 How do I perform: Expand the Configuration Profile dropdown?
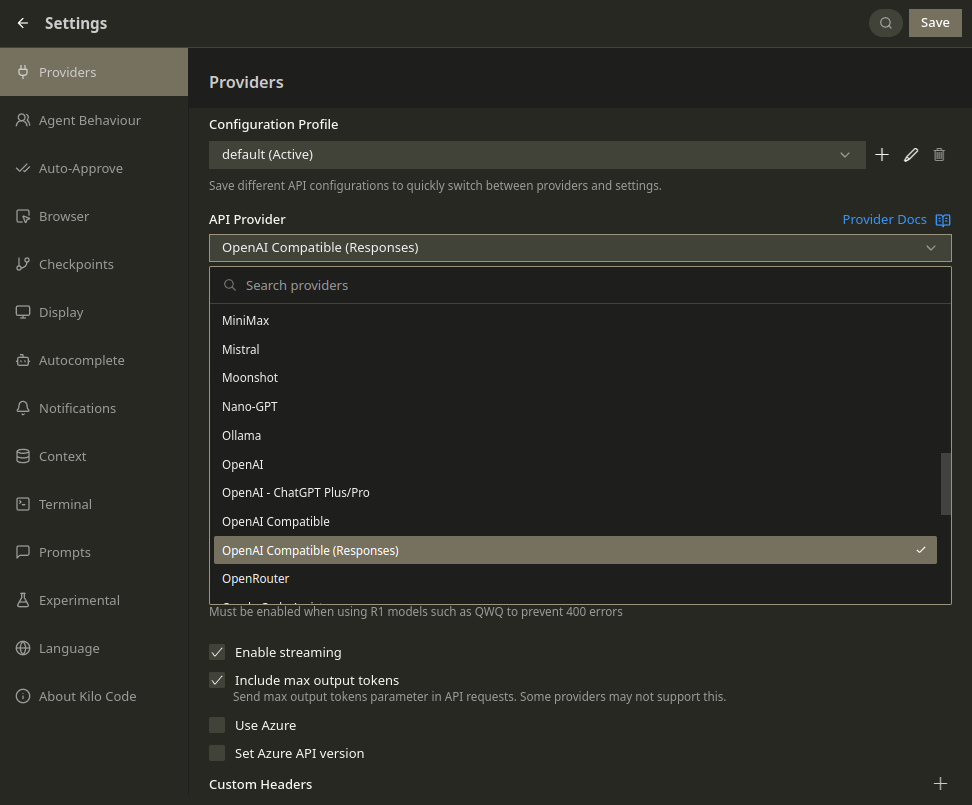click(x=537, y=155)
